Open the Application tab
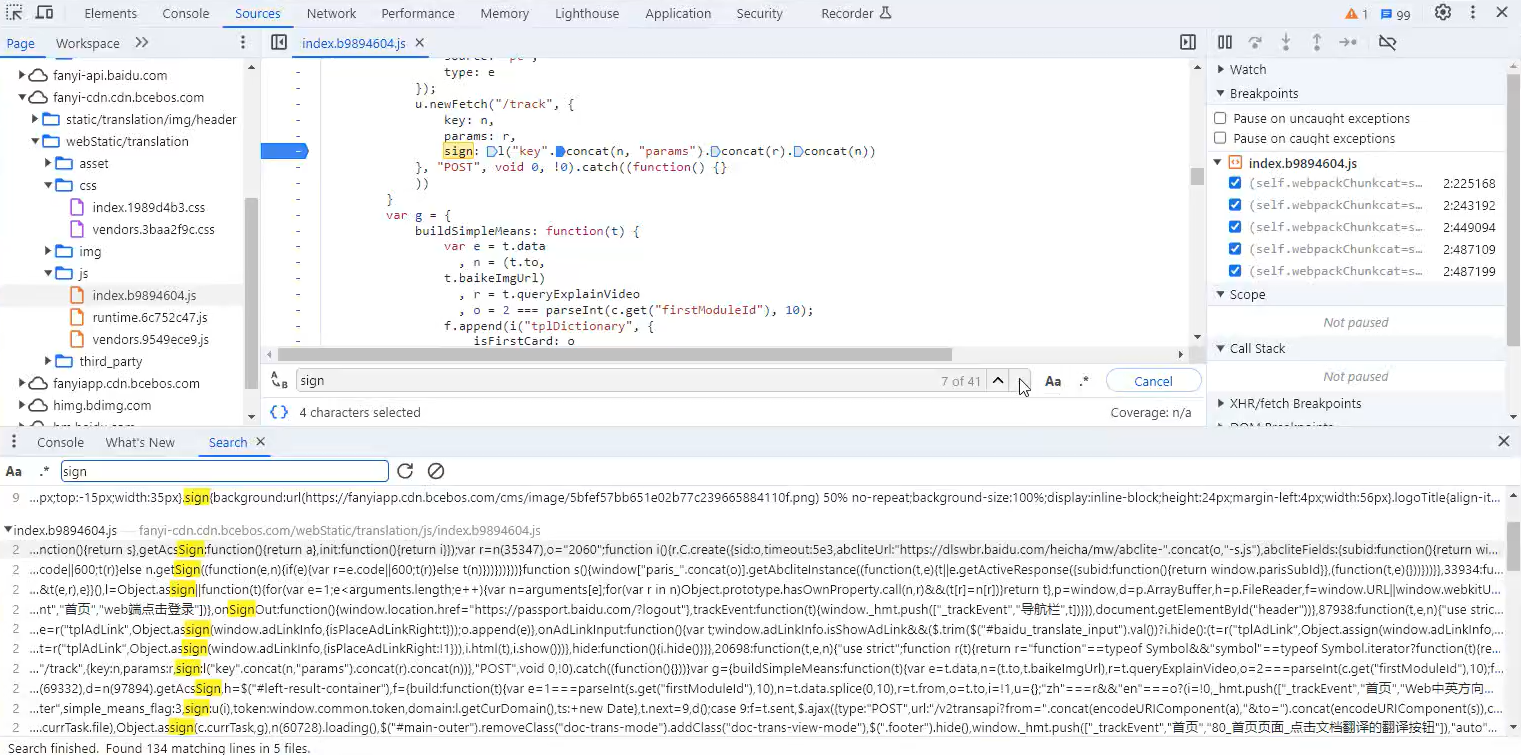Viewport: 1521px width, 755px height. 677,14
